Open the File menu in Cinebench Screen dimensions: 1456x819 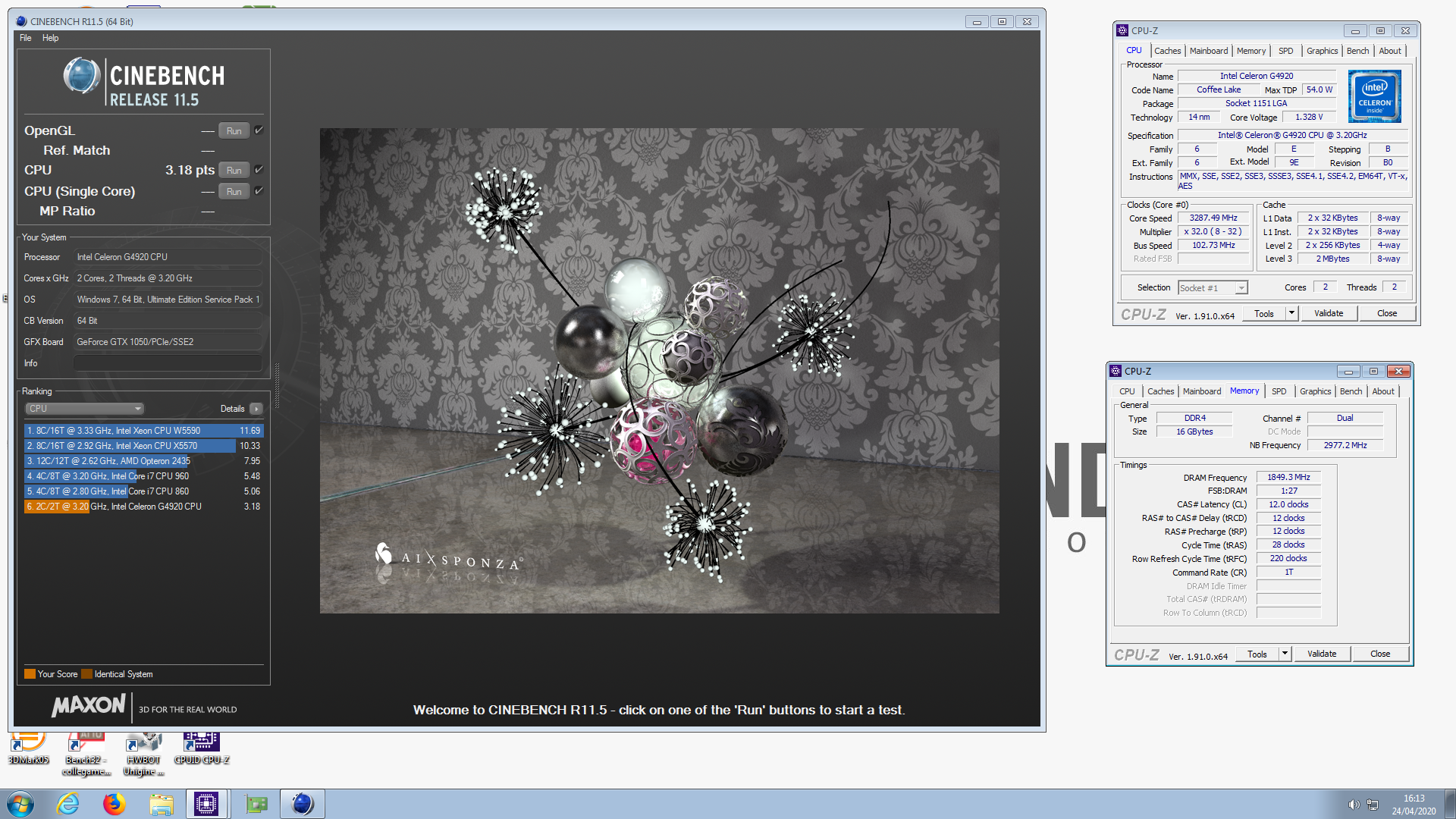click(26, 38)
